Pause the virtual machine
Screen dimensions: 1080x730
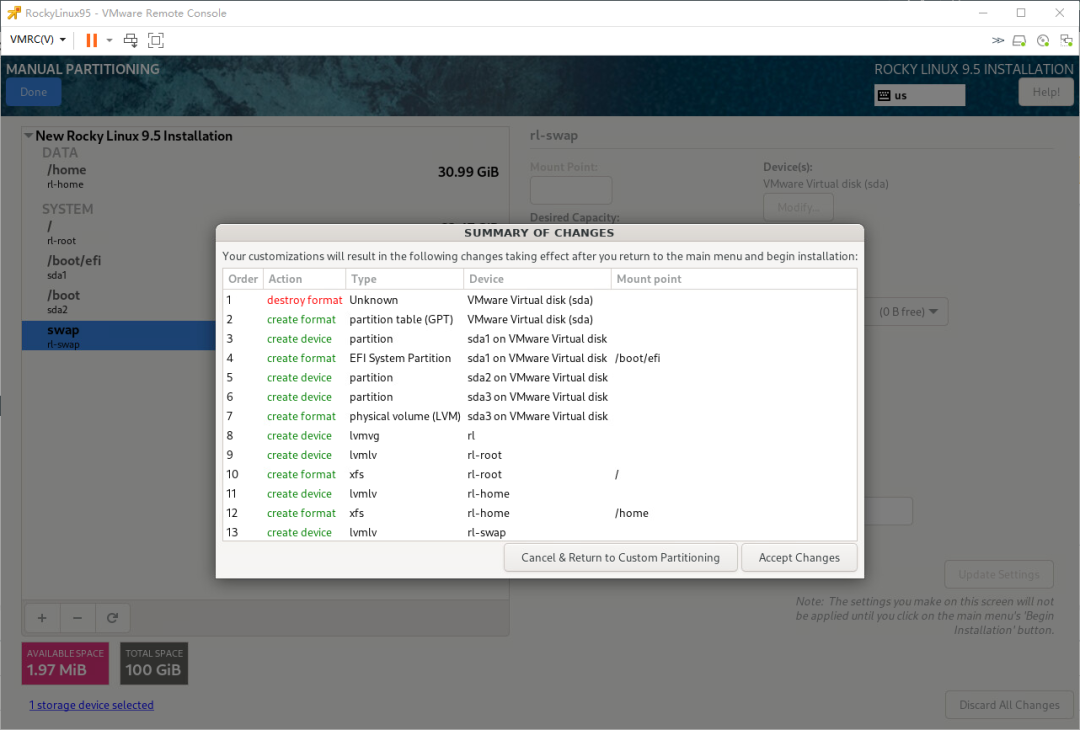tap(91, 40)
